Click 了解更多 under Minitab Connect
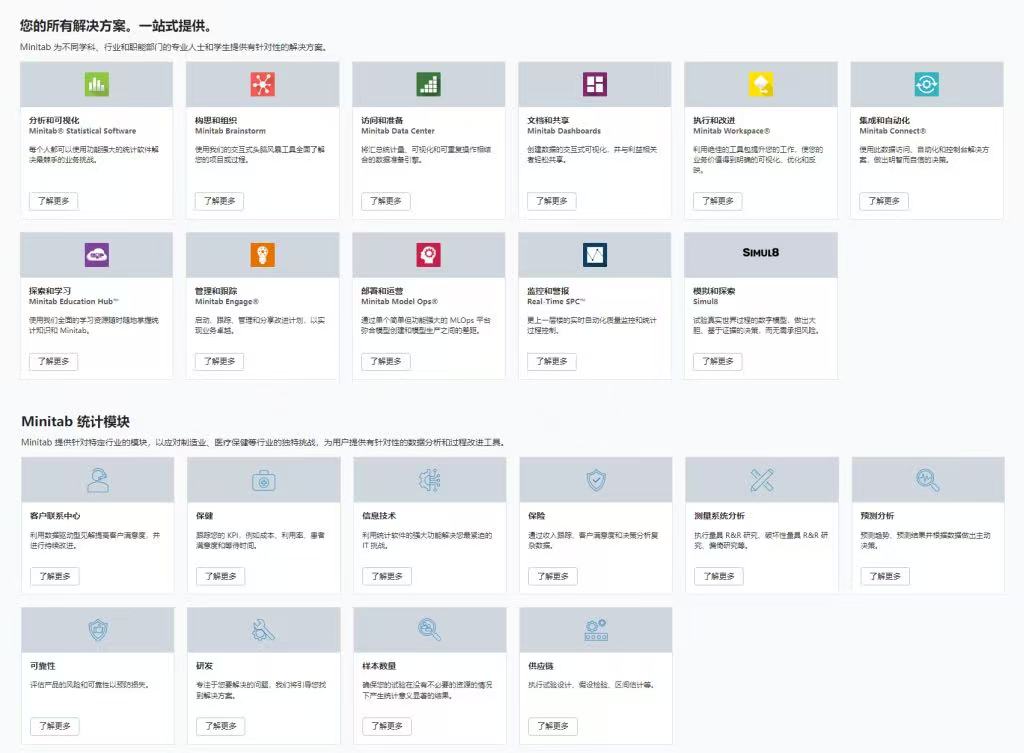This screenshot has width=1024, height=753. (x=883, y=201)
